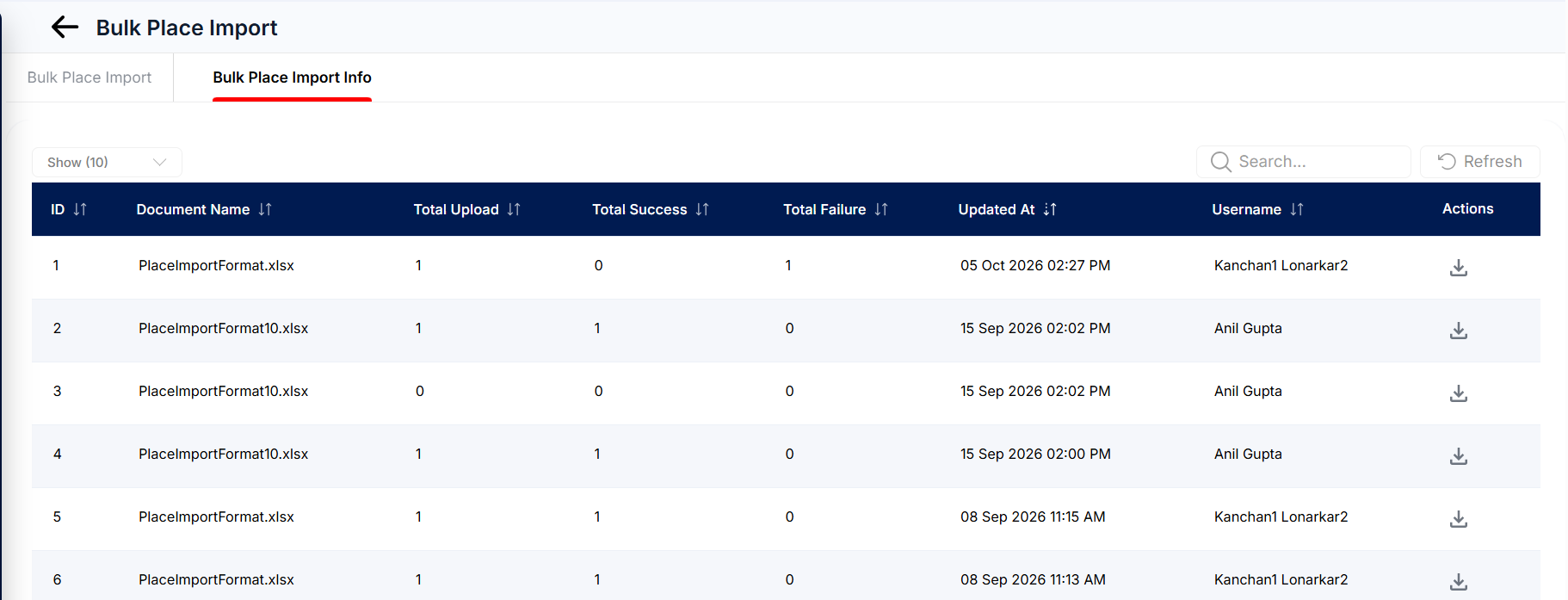Go back using the arrow beside Bulk Place Import
Viewport: 1568px width, 600px height.
pos(65,28)
